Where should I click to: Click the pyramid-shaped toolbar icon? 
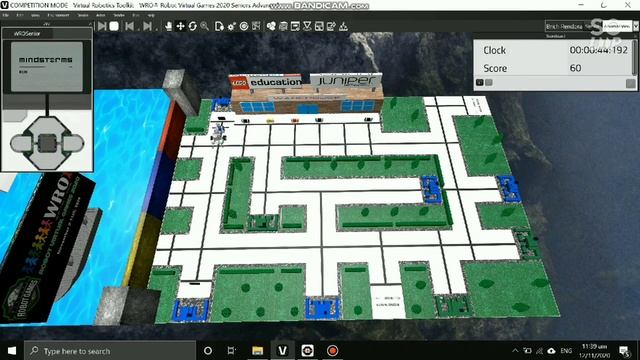[x=344, y=26]
